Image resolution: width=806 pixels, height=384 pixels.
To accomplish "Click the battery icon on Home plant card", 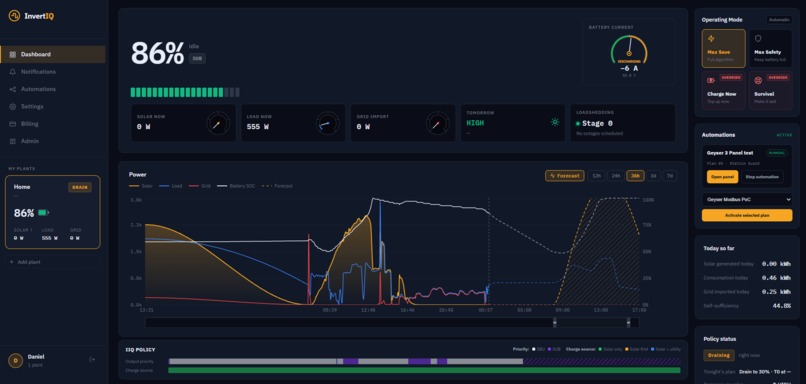I will pos(43,213).
